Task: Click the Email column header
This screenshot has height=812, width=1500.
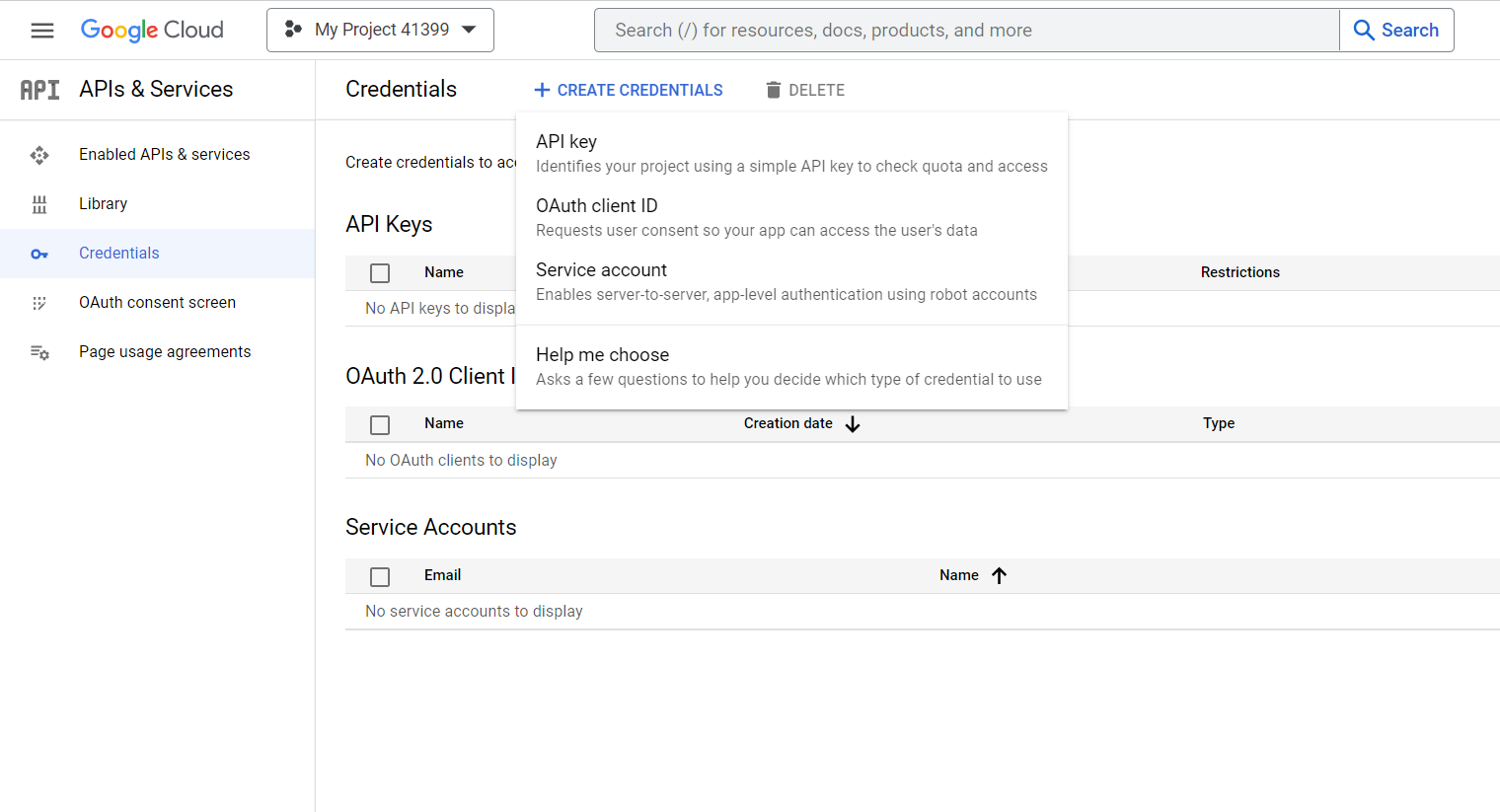Action: point(442,575)
